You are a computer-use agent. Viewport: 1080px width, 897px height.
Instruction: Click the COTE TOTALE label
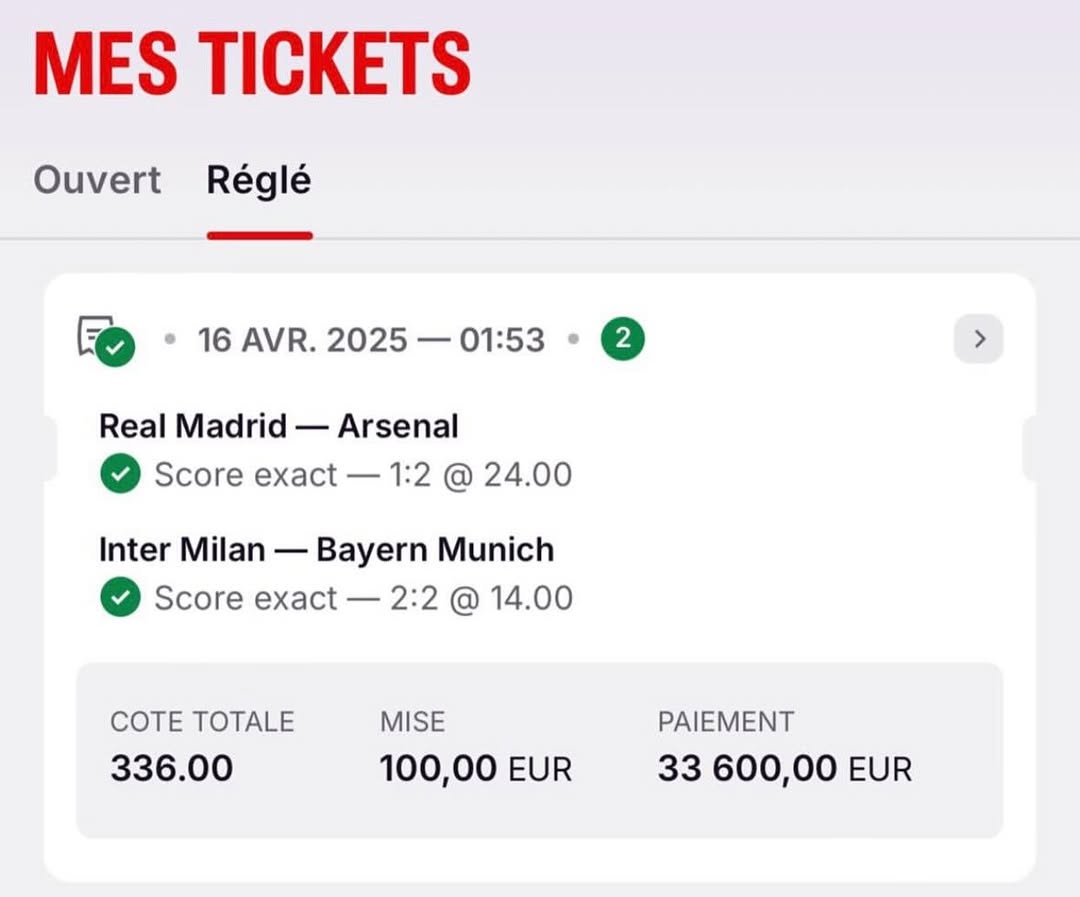click(202, 722)
